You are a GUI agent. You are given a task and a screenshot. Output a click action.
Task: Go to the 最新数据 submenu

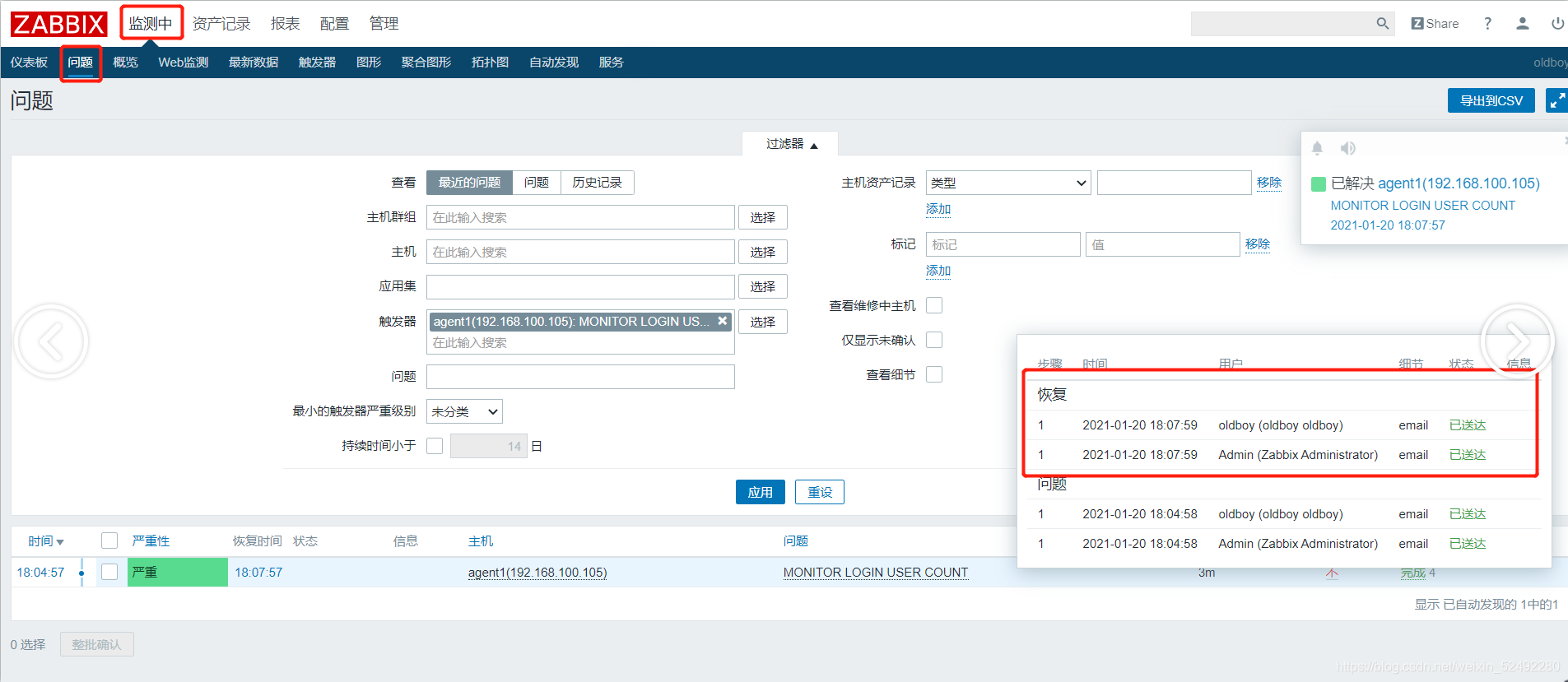[x=254, y=63]
